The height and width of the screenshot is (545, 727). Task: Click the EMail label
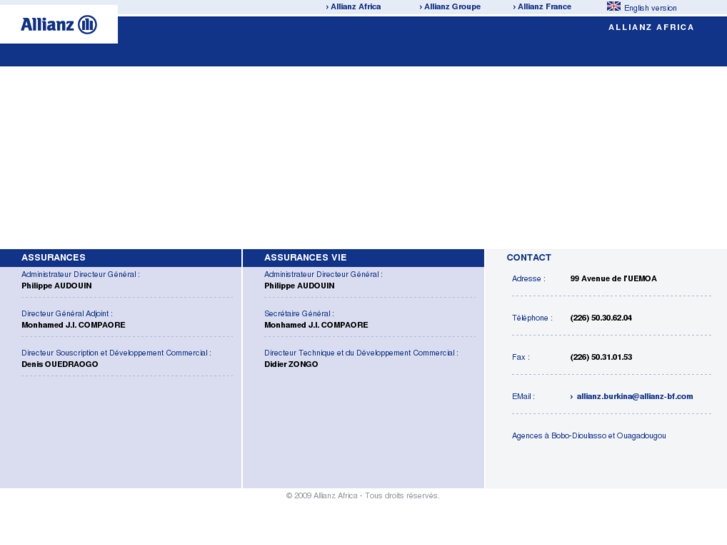523,397
